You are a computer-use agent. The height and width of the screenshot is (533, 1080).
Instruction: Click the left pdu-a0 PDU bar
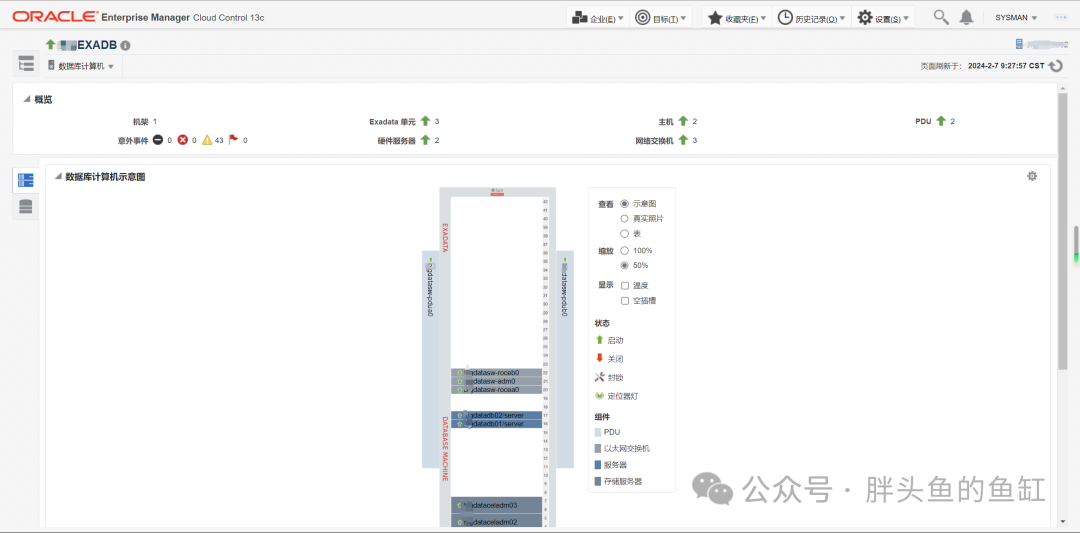[x=430, y=359]
